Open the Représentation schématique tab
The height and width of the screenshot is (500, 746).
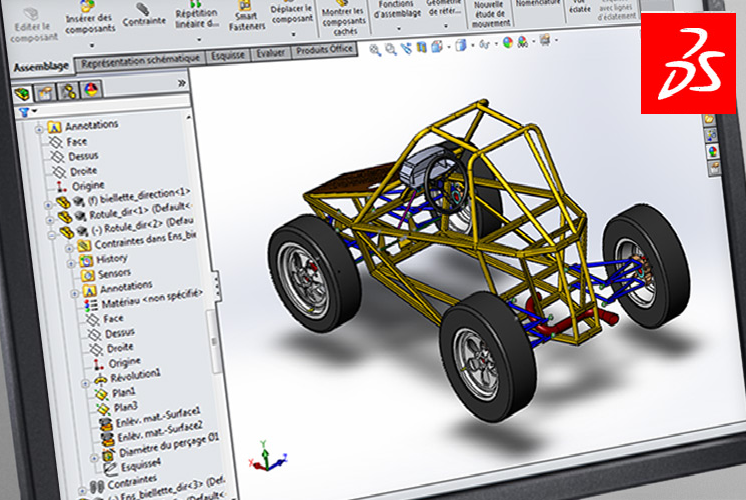139,62
